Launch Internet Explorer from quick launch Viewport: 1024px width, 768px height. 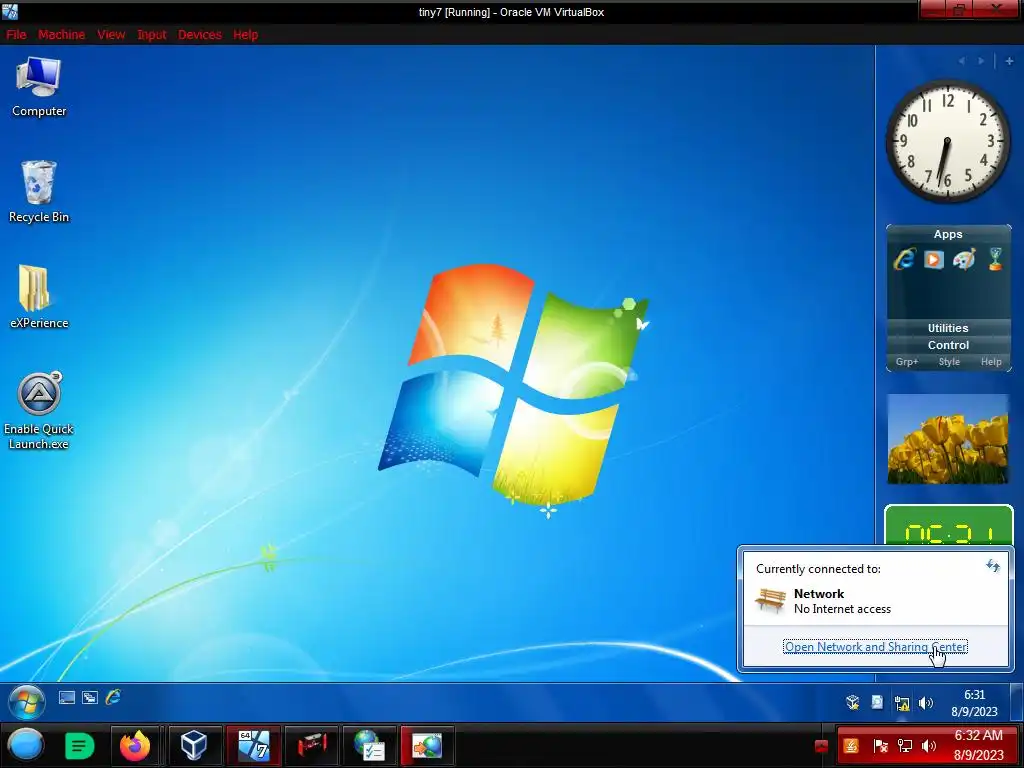pos(113,697)
